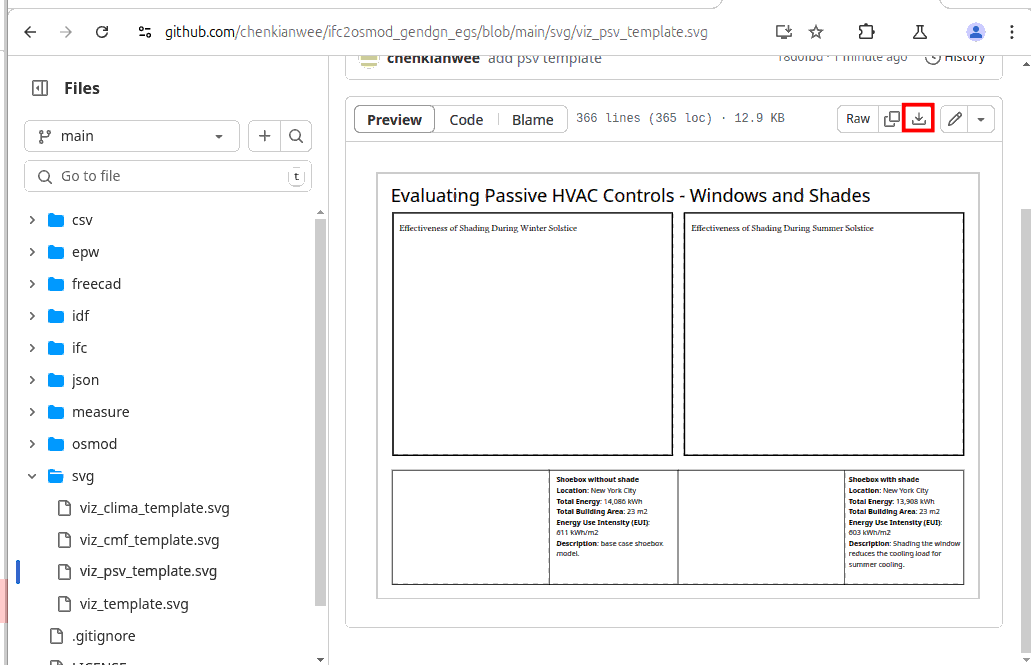This screenshot has width=1031, height=665.
Task: Collapse the svg folder
Action: click(32, 476)
